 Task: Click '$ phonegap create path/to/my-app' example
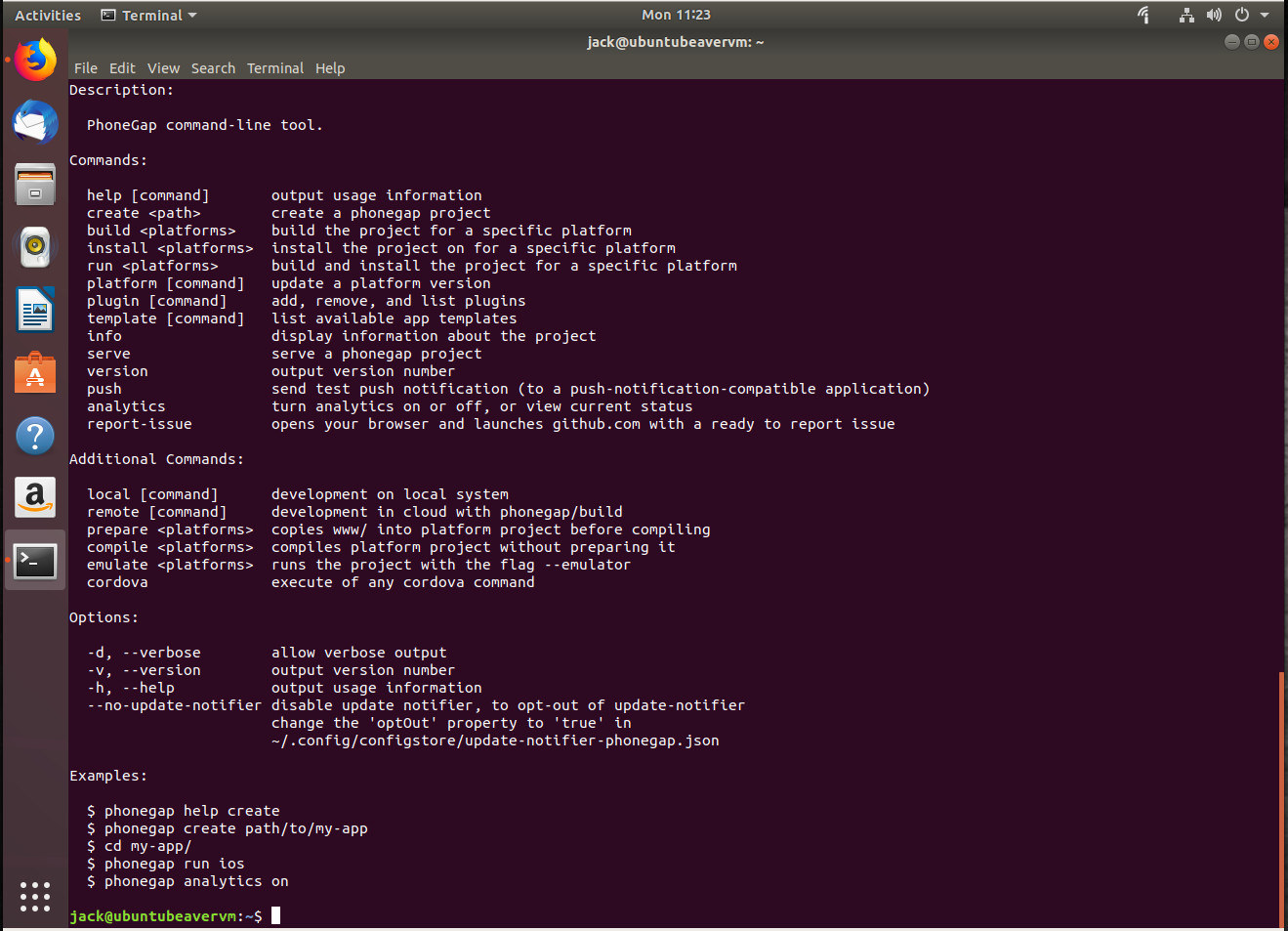click(x=227, y=828)
